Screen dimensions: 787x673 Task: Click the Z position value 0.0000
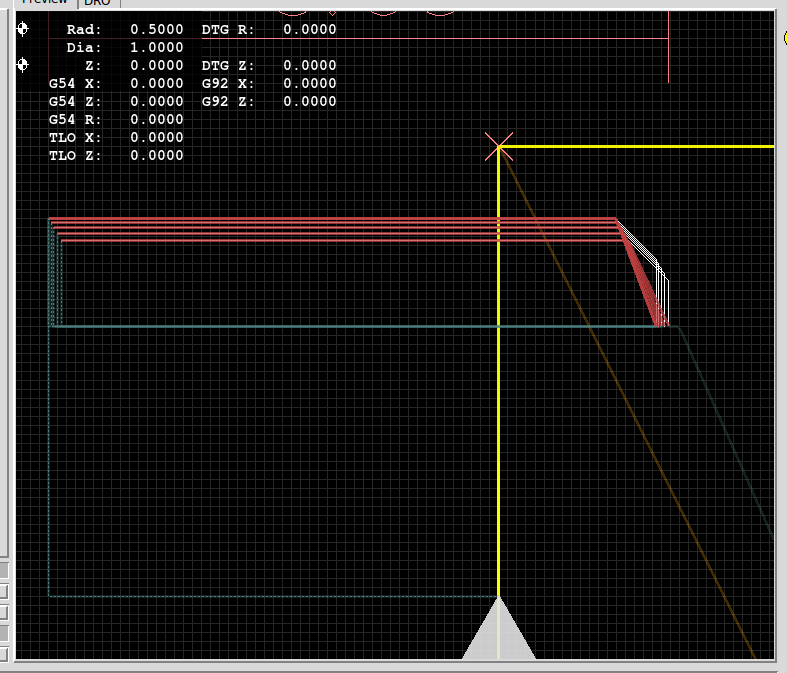tap(157, 66)
